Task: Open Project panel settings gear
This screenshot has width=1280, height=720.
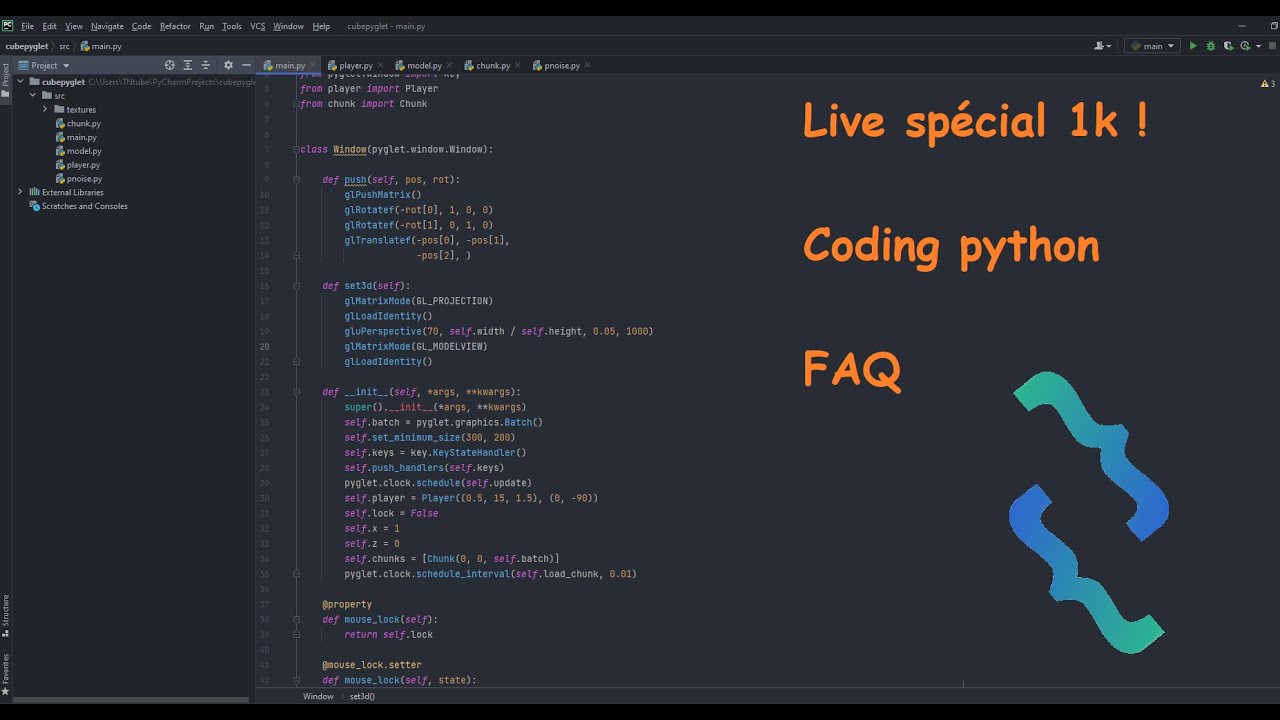Action: tap(228, 65)
